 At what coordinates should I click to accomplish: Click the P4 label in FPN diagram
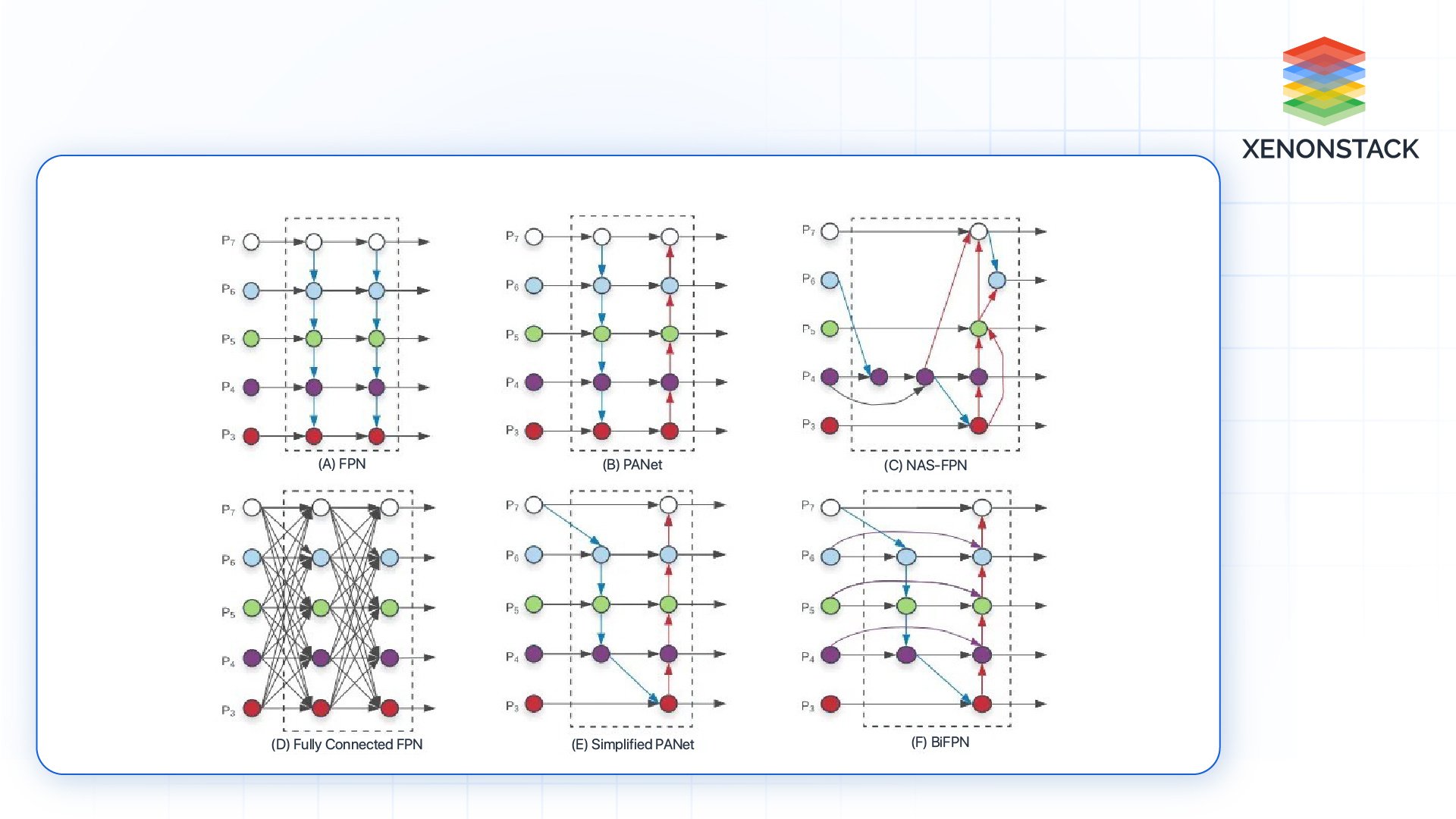228,388
